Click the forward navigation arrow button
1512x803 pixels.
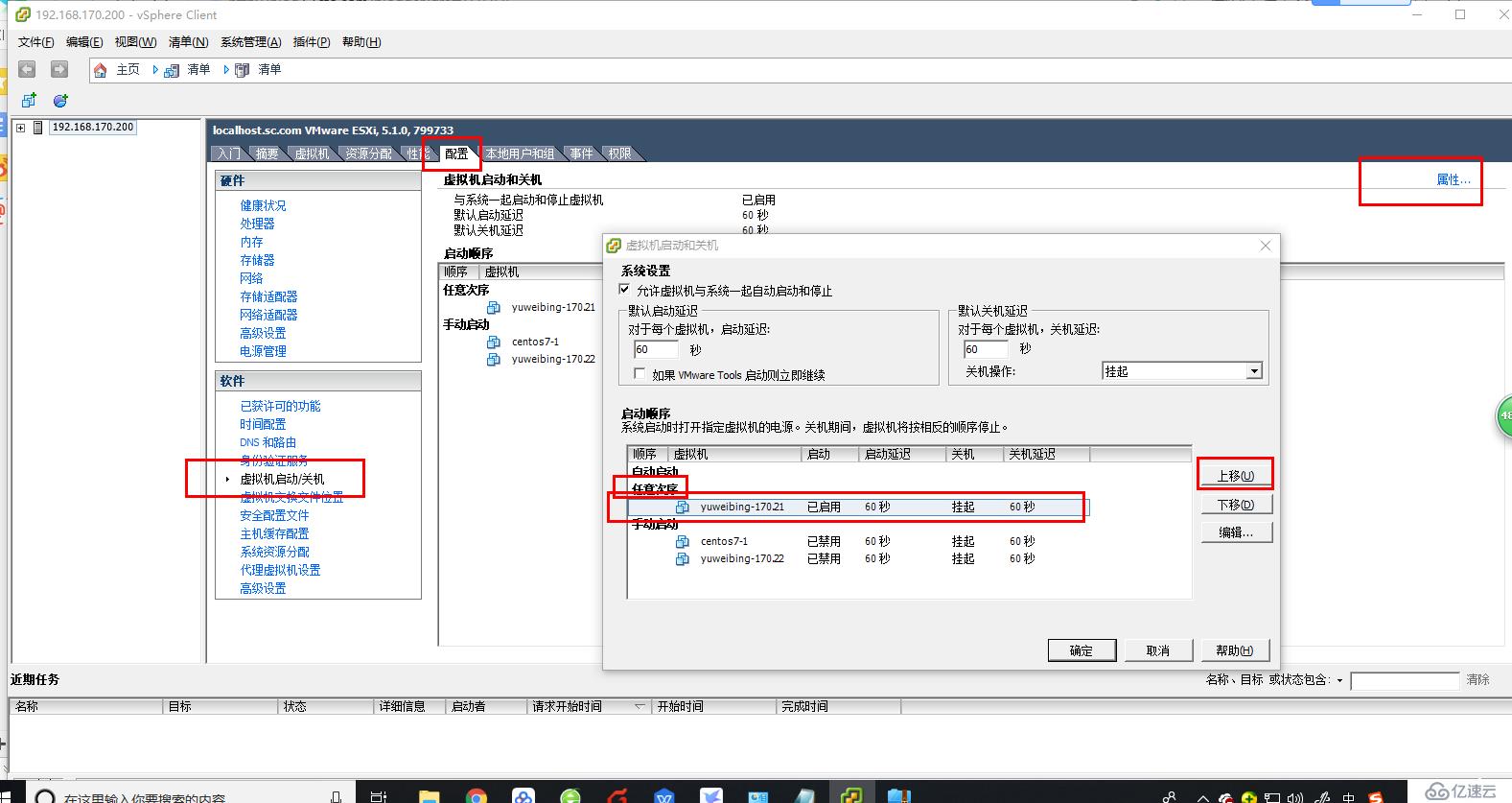59,69
